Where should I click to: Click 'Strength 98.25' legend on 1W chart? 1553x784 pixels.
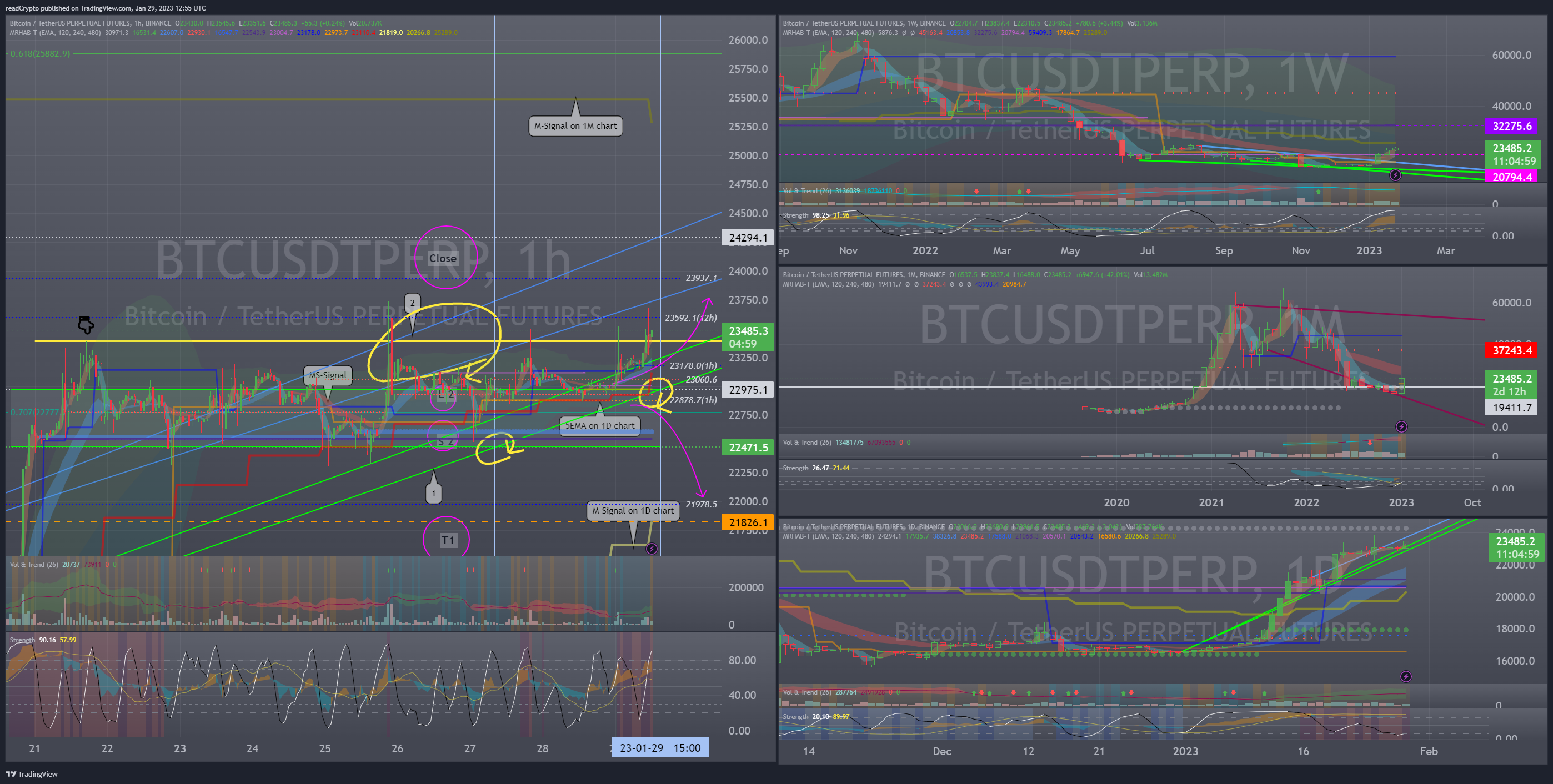pos(806,215)
